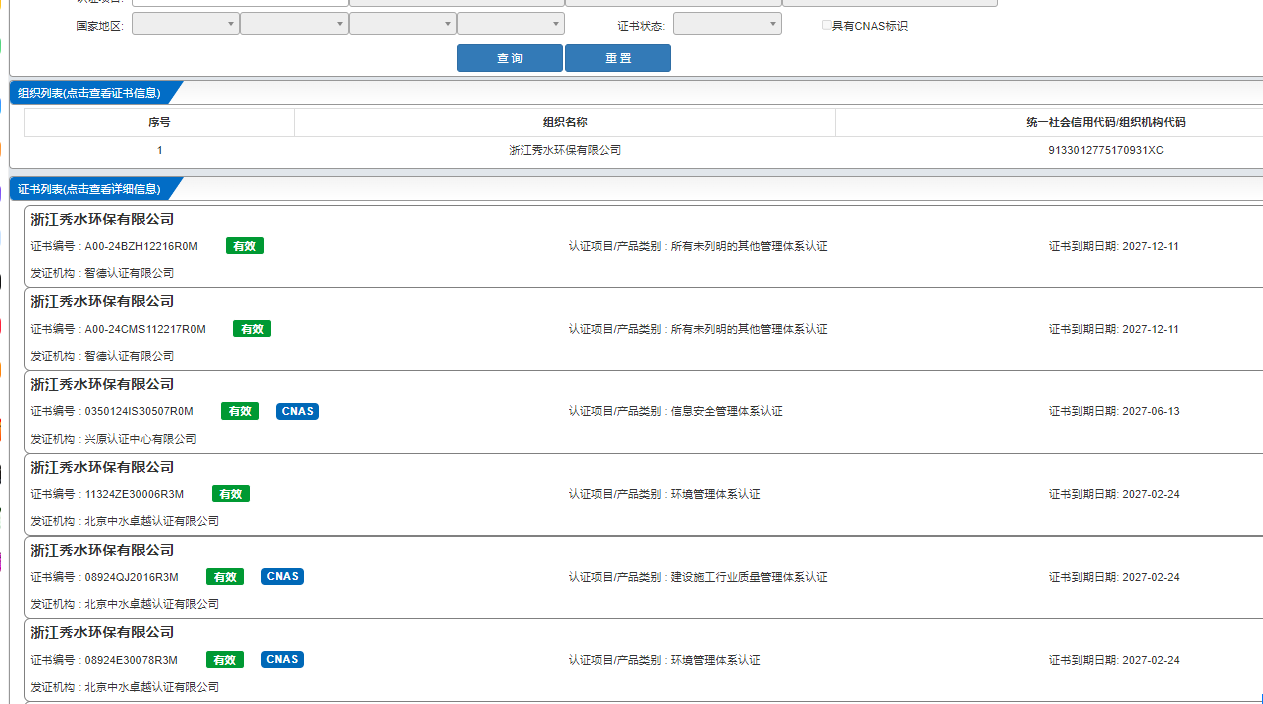The width and height of the screenshot is (1263, 704).
Task: Click the 查询 search button
Action: click(x=510, y=58)
